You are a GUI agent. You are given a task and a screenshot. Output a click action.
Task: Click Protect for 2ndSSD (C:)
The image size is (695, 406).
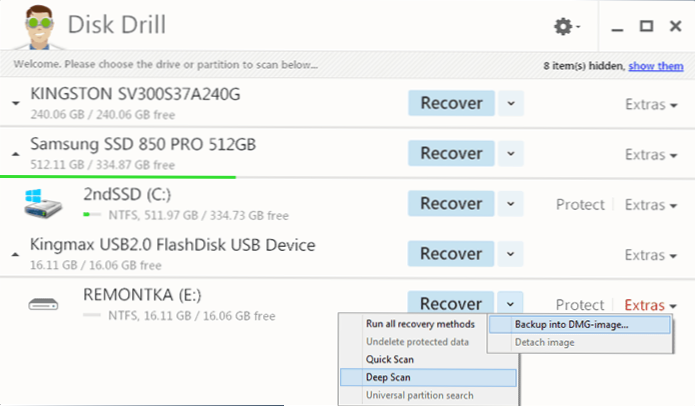pyautogui.click(x=580, y=205)
